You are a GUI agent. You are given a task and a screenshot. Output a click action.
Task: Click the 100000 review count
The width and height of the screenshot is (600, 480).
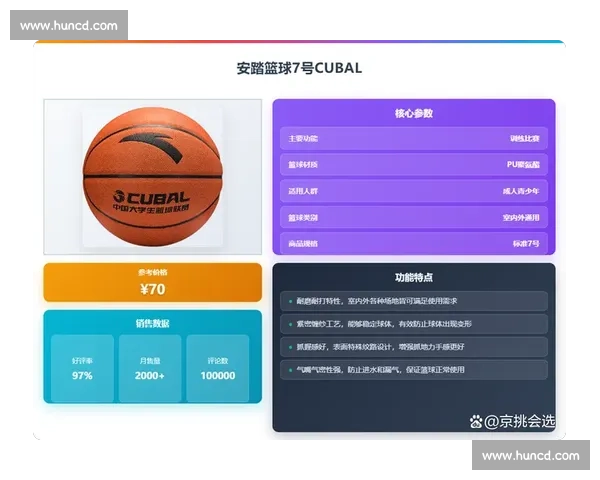click(x=218, y=376)
